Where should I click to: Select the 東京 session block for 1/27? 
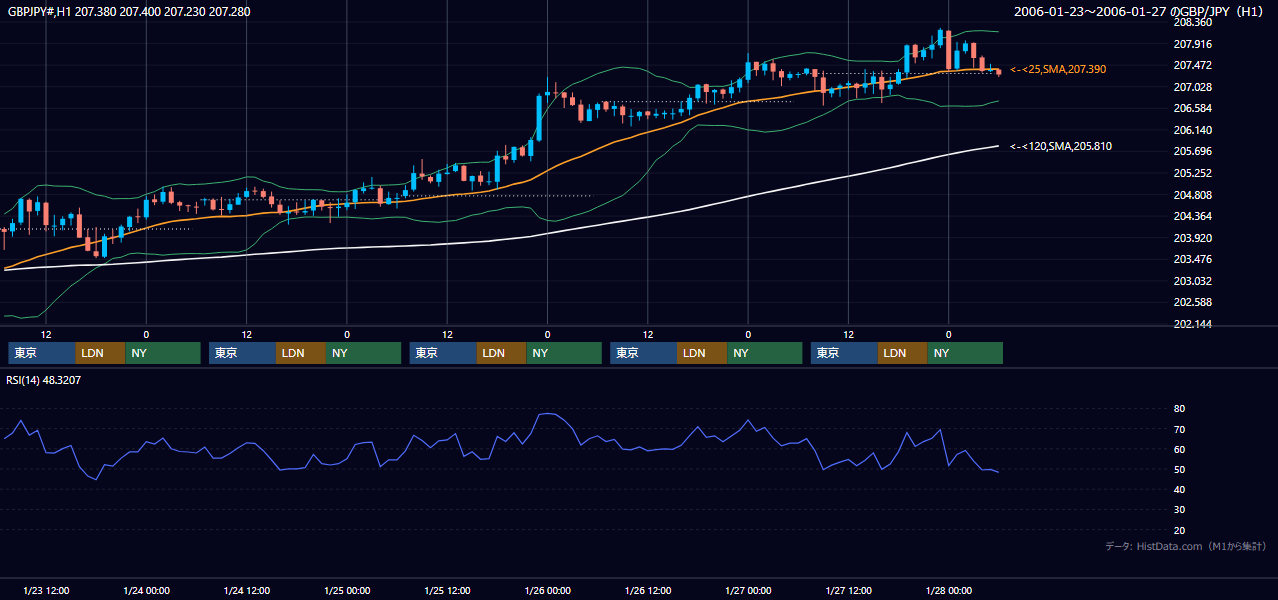pyautogui.click(x=844, y=353)
